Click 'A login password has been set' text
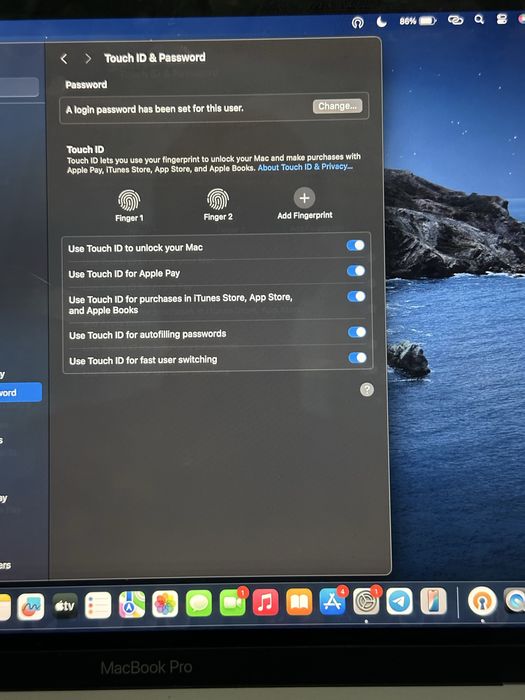 [x=154, y=108]
